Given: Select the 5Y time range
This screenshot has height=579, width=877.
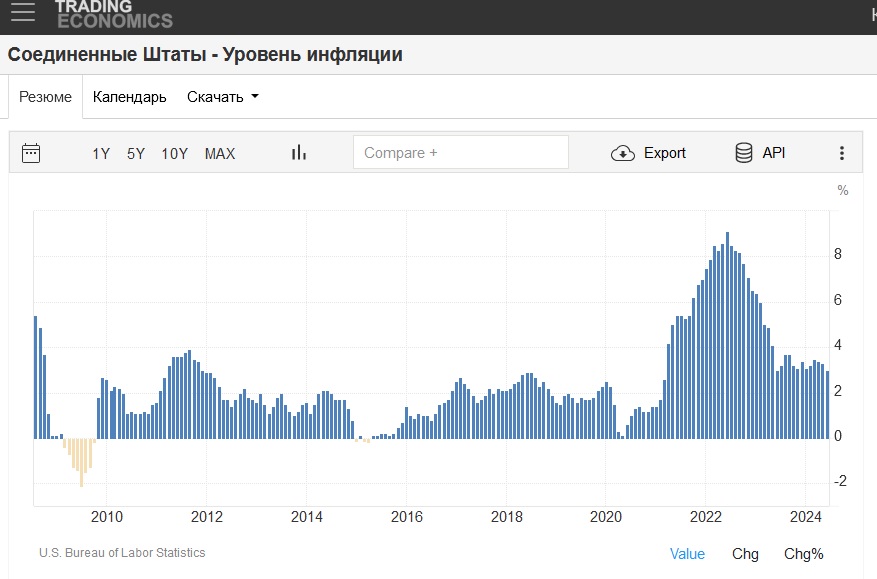Looking at the screenshot, I should pyautogui.click(x=136, y=153).
